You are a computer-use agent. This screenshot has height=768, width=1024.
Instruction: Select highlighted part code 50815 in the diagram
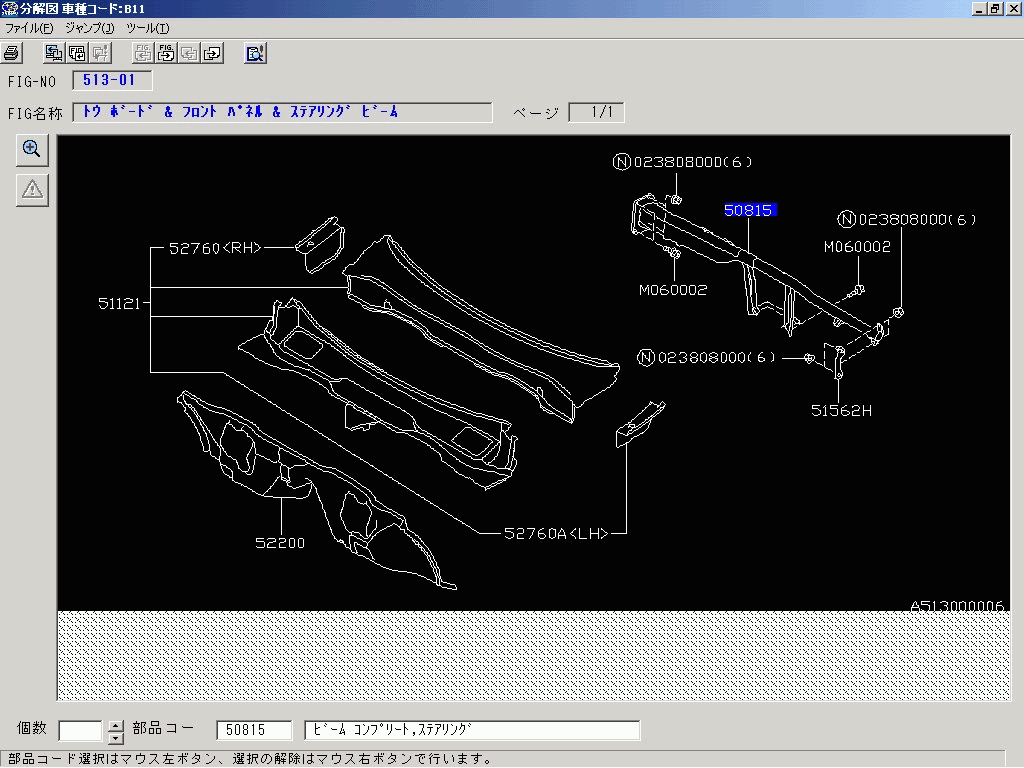coord(748,210)
